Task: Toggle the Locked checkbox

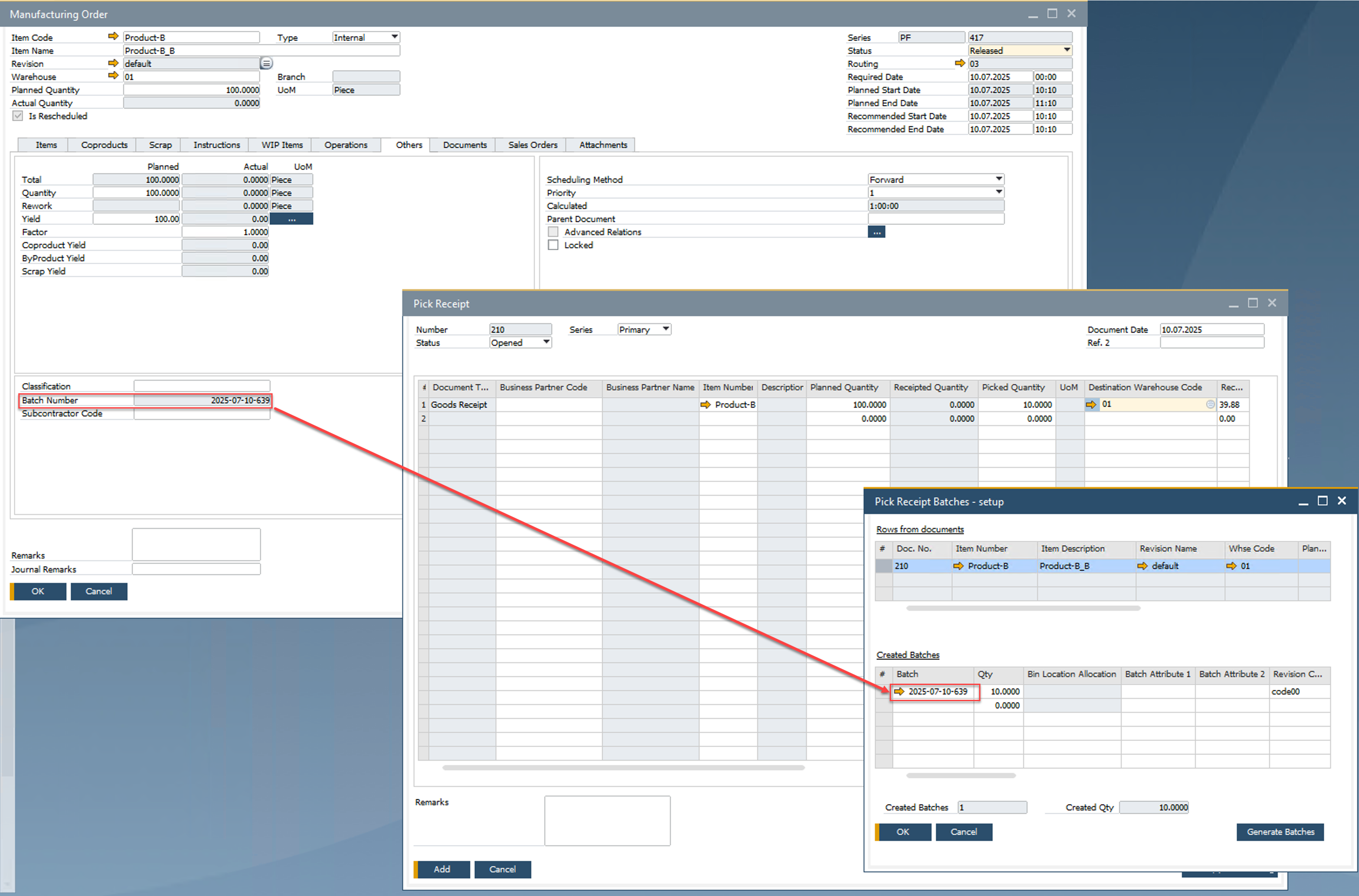Action: point(553,245)
